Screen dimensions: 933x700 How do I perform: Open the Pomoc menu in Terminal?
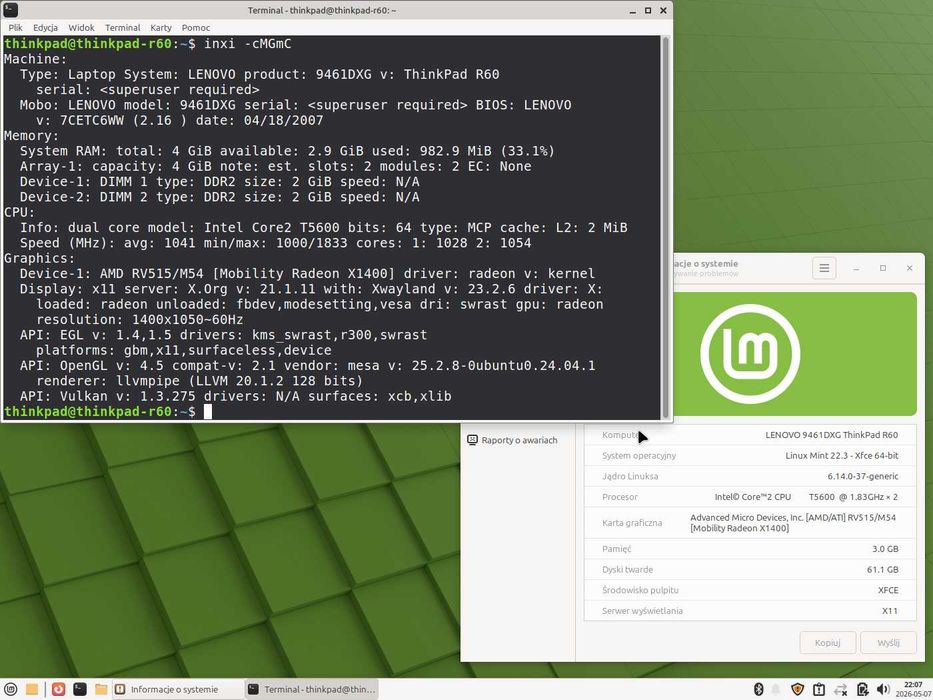tap(196, 27)
